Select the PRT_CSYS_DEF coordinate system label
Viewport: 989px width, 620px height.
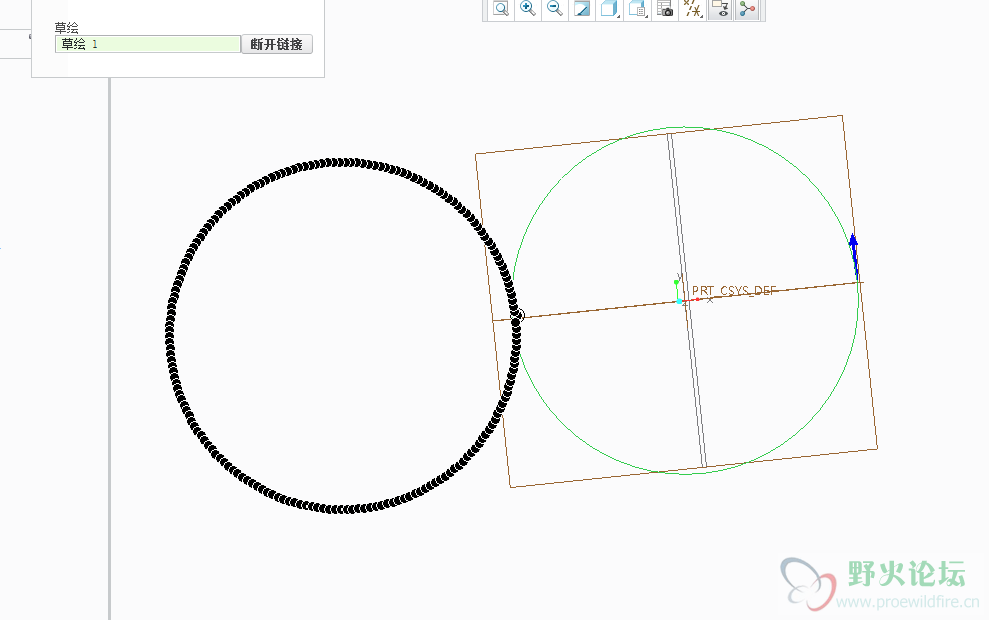pyautogui.click(x=734, y=291)
